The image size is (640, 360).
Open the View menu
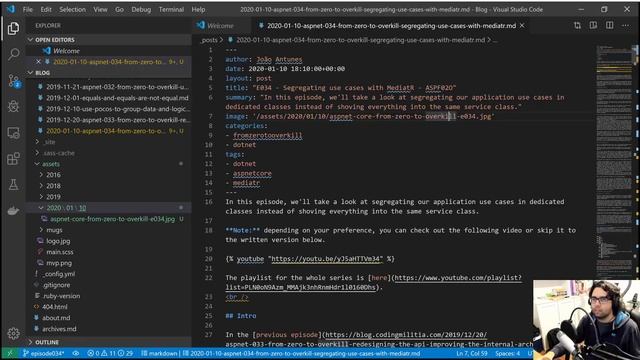100,9
